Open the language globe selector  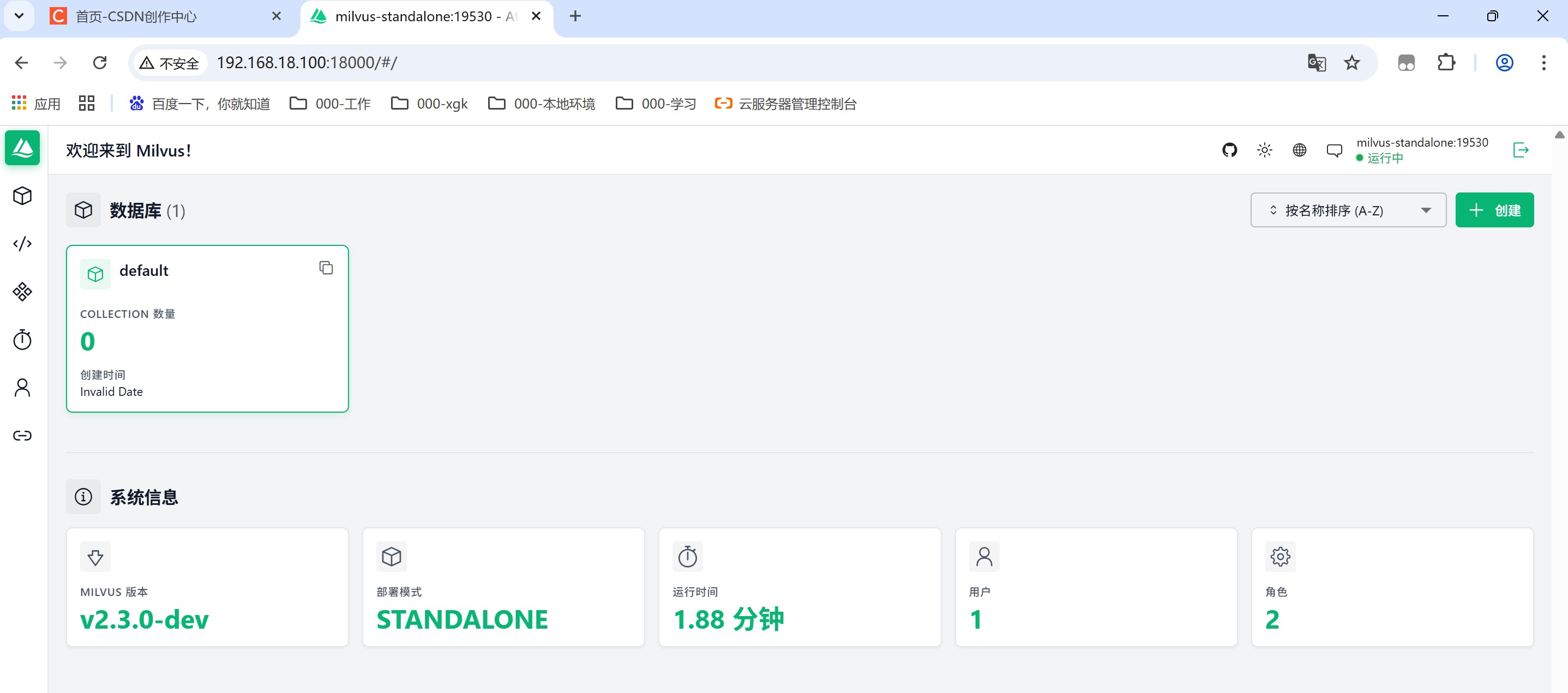[x=1299, y=150]
